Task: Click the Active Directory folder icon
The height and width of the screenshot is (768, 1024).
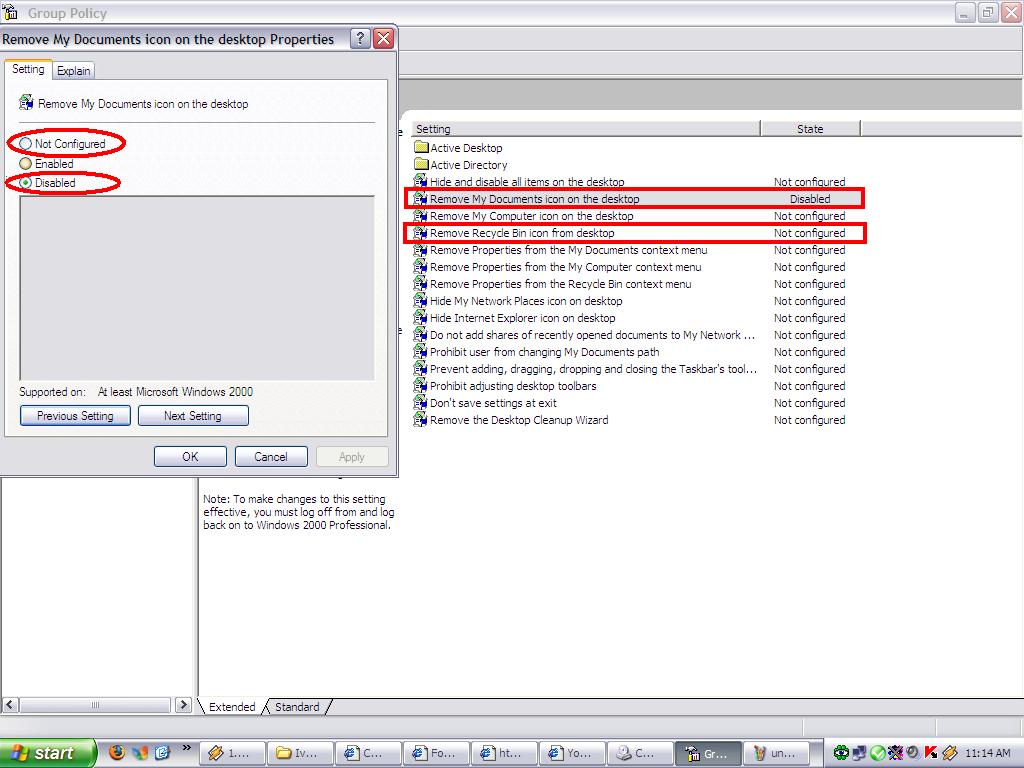Action: point(421,165)
